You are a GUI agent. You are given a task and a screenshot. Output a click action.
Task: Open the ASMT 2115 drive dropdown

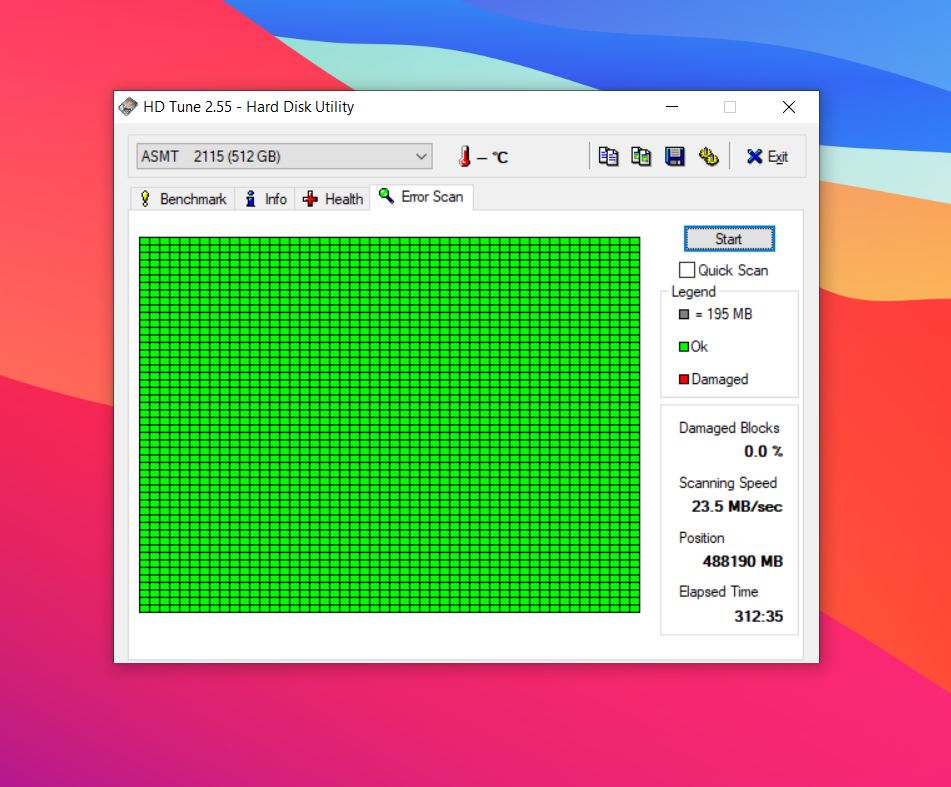click(x=284, y=156)
